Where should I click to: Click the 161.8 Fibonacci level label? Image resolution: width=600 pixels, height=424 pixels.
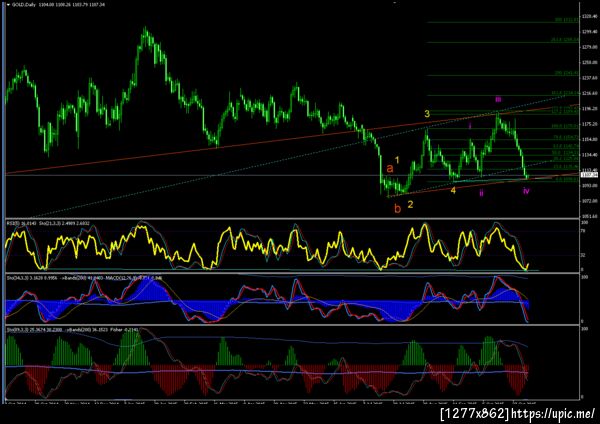[x=564, y=93]
